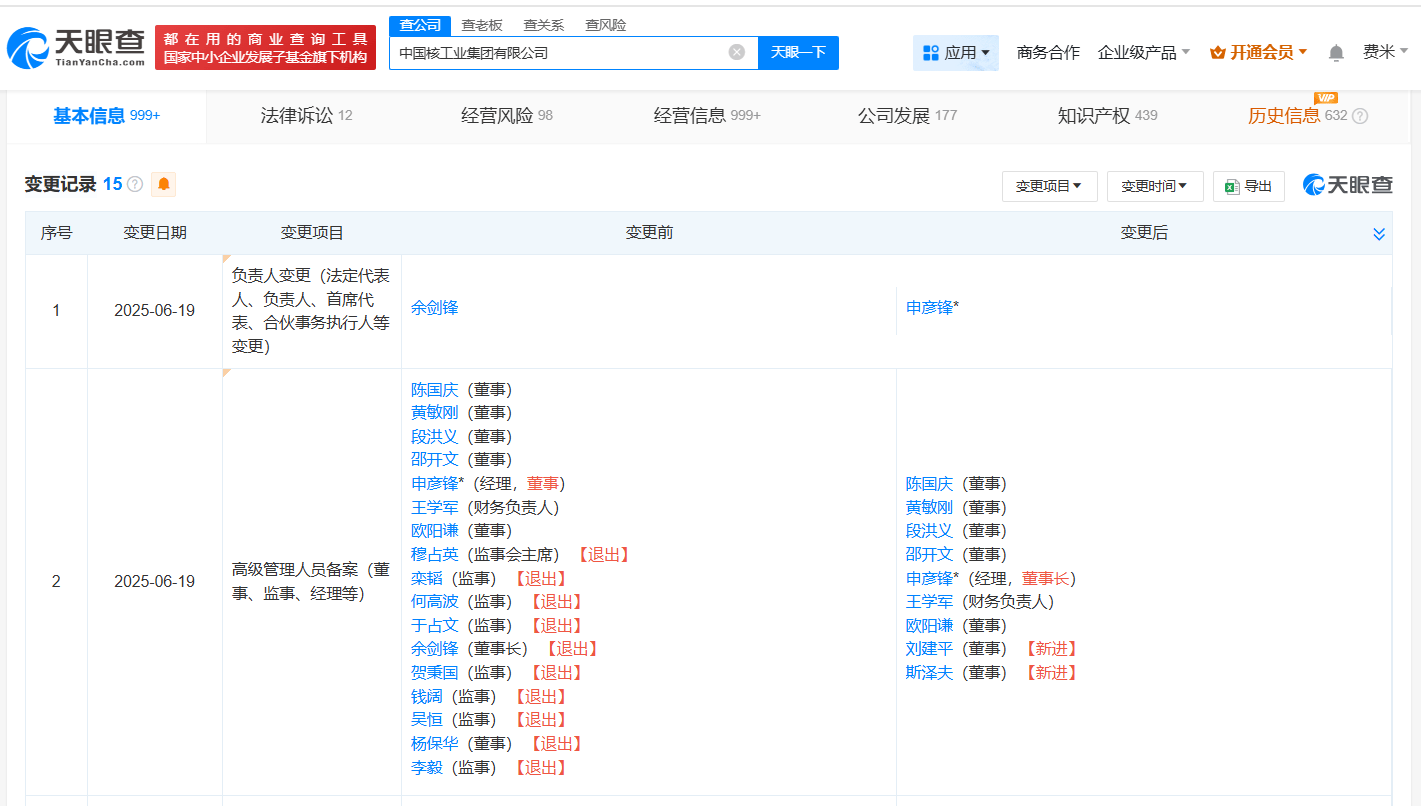Click the Tianyancha logo at top left
This screenshot has height=806, width=1421.
[76, 46]
